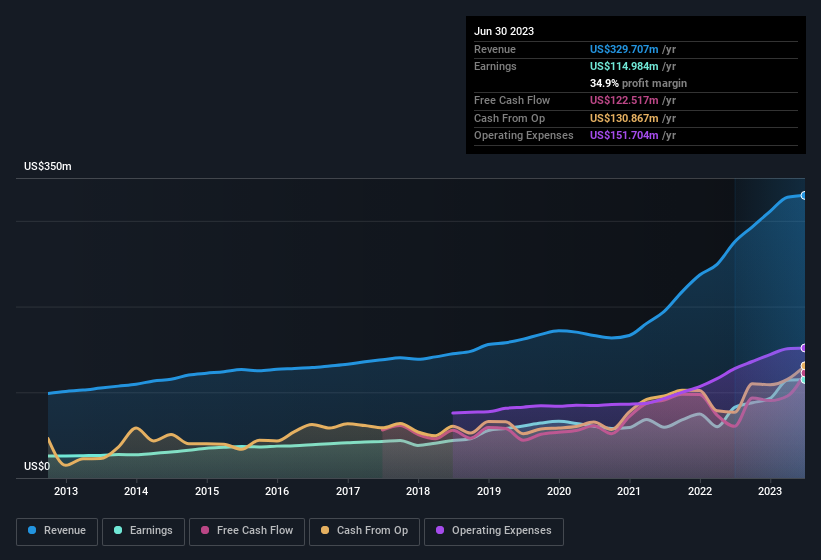The height and width of the screenshot is (560, 821).
Task: Select the US$329.707m revenue value
Action: tap(625, 49)
